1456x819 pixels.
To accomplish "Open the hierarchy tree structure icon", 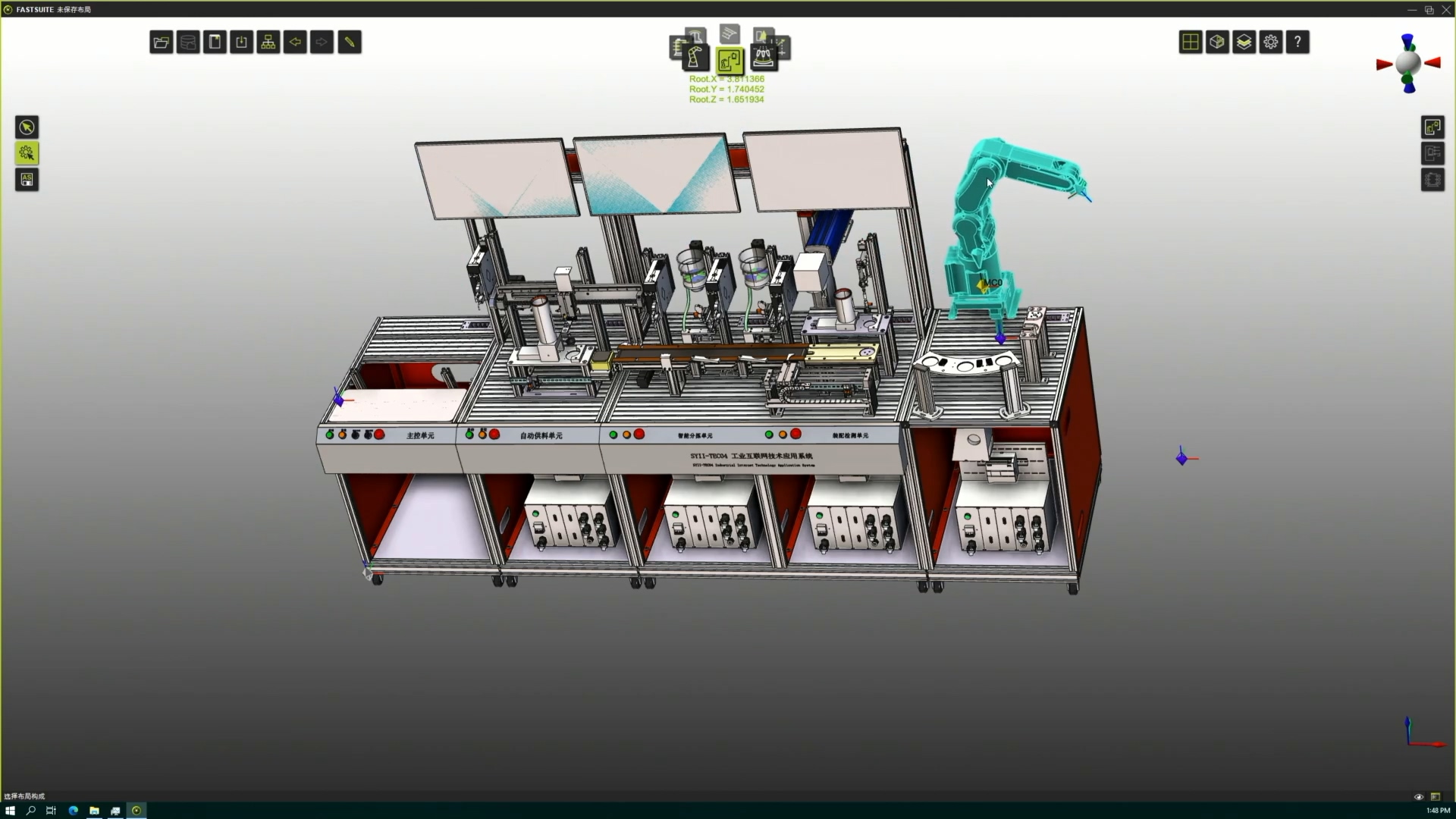I will point(268,42).
